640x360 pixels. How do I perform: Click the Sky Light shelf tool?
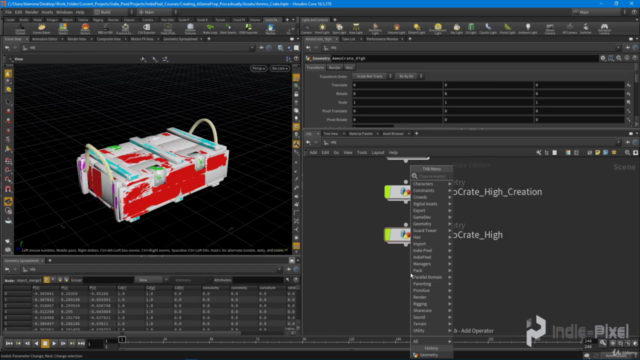pyautogui.click(x=456, y=29)
